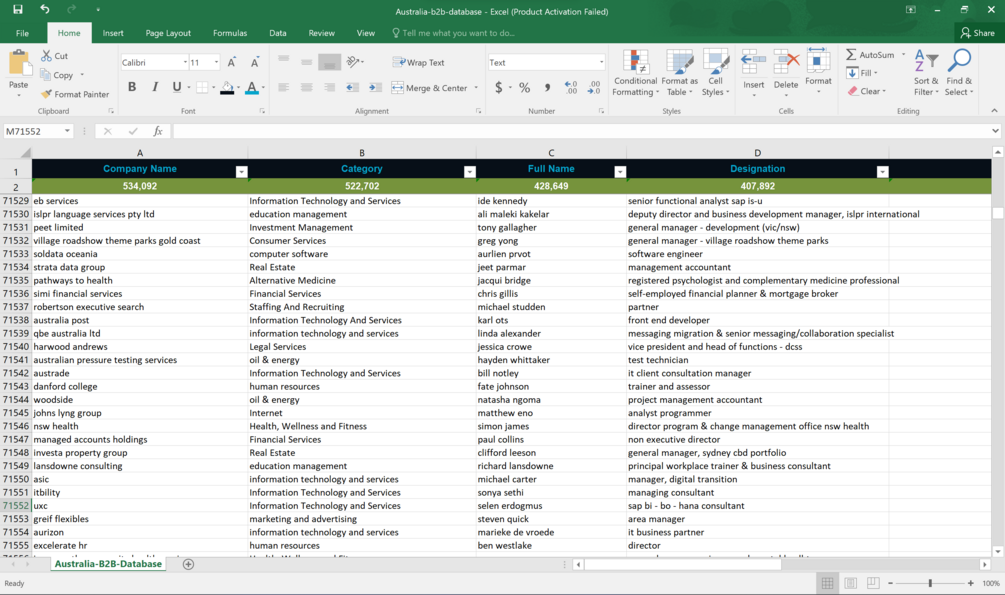Open Sort & Filter options
Screen dimensions: 1005x595
click(x=926, y=73)
